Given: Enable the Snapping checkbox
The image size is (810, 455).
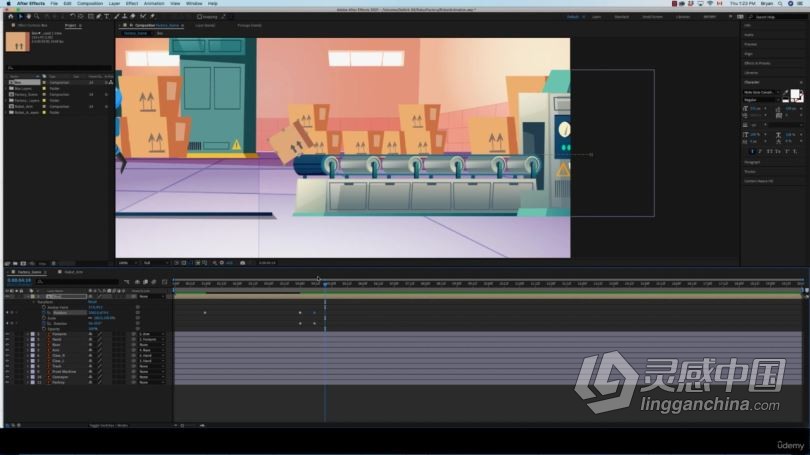Looking at the screenshot, I should [199, 17].
